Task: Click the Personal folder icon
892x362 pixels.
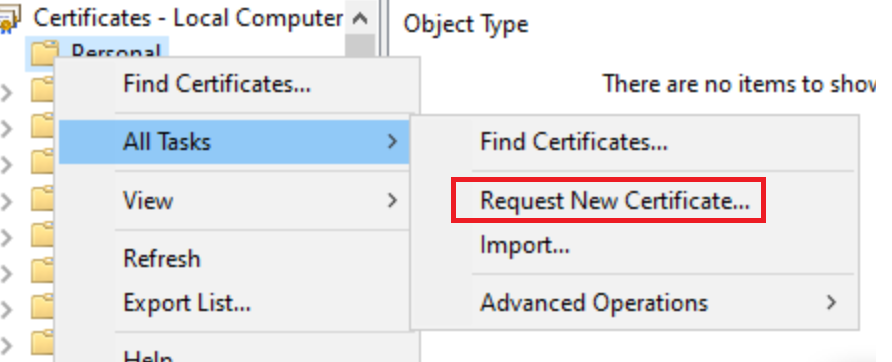Action: tap(43, 54)
